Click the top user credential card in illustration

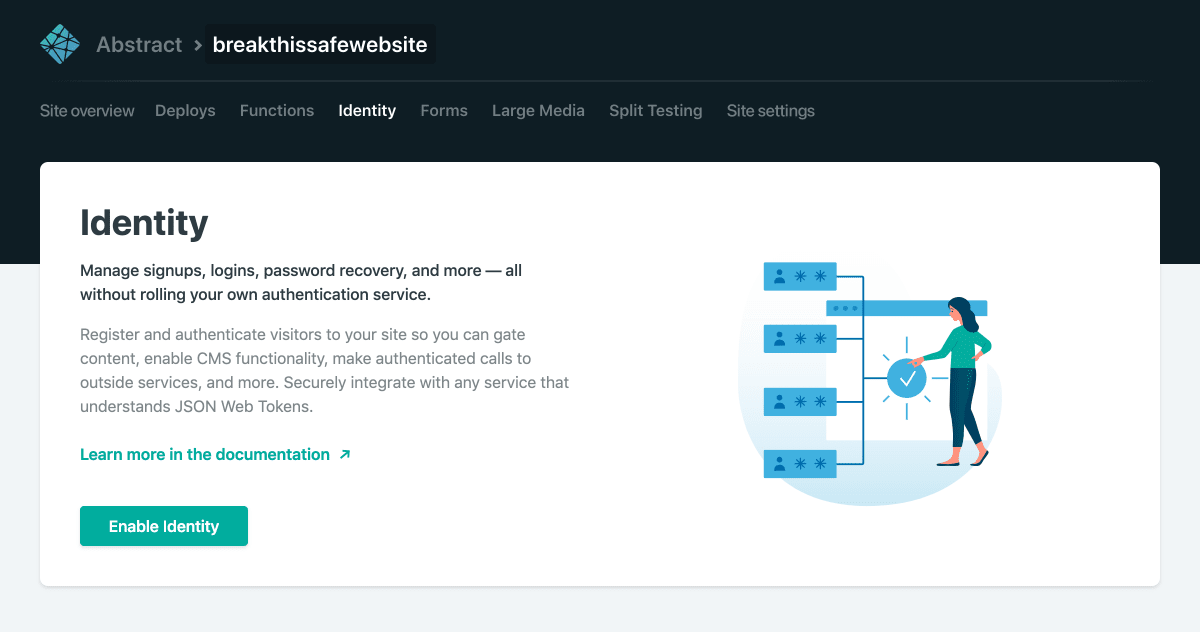800,276
